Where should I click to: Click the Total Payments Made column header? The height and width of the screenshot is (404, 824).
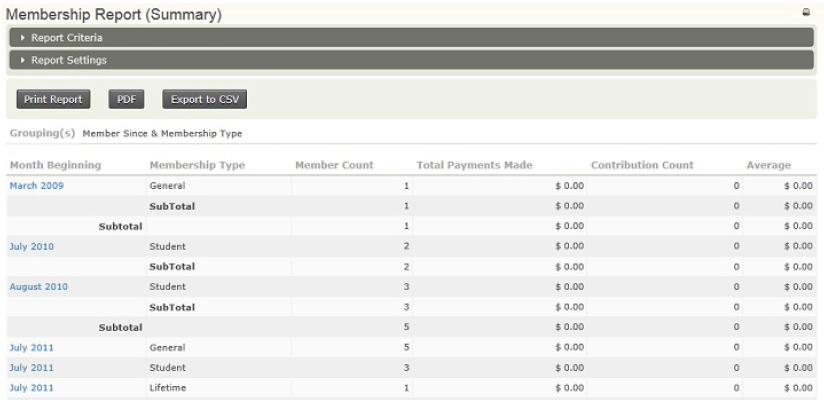coord(474,165)
